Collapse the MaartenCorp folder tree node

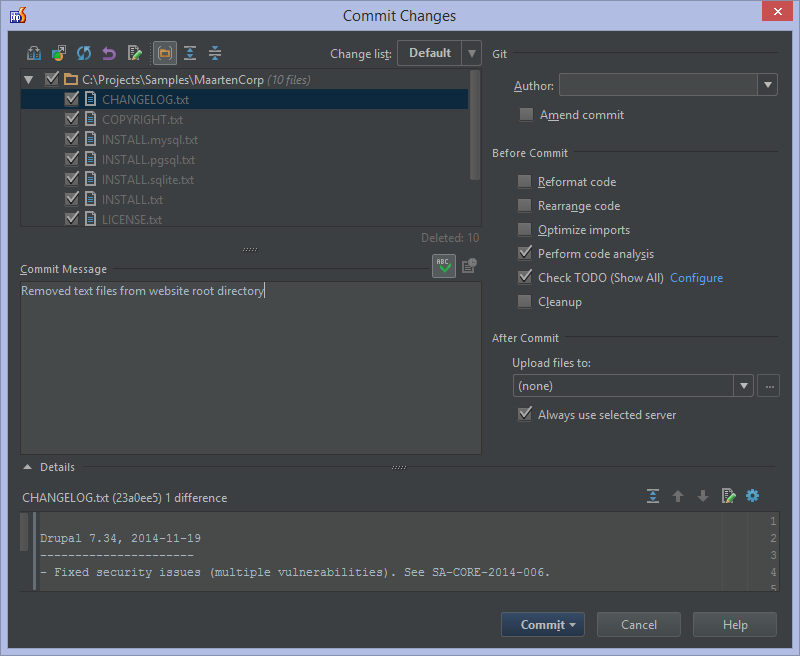pyautogui.click(x=29, y=80)
